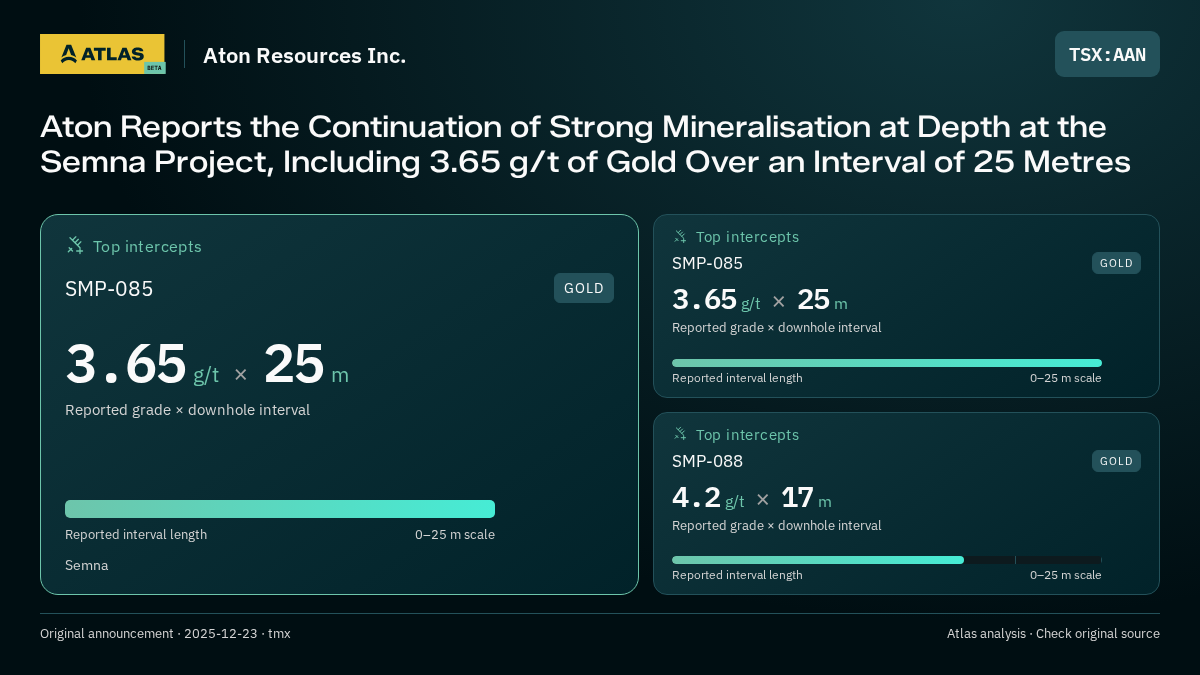Image resolution: width=1200 pixels, height=675 pixels.
Task: Click the Semna project label
Action: [87, 565]
